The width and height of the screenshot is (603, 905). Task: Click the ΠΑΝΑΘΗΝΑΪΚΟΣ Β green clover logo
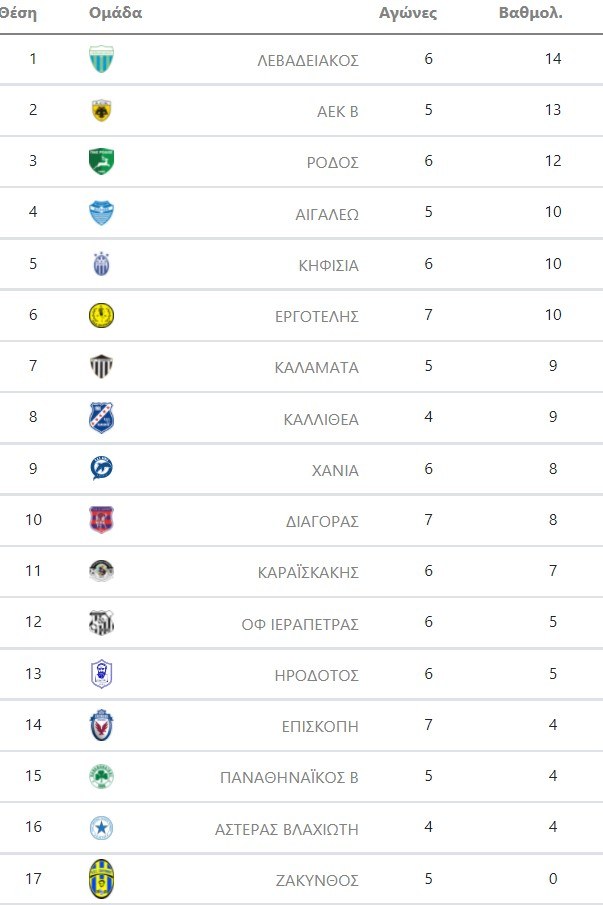[x=101, y=777]
